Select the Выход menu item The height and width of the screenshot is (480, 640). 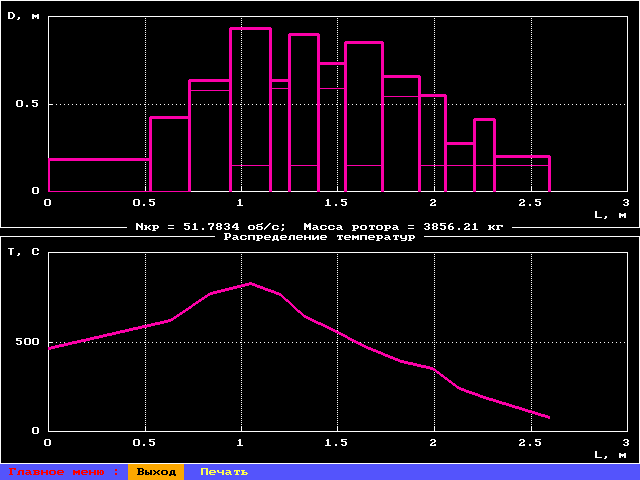156,472
